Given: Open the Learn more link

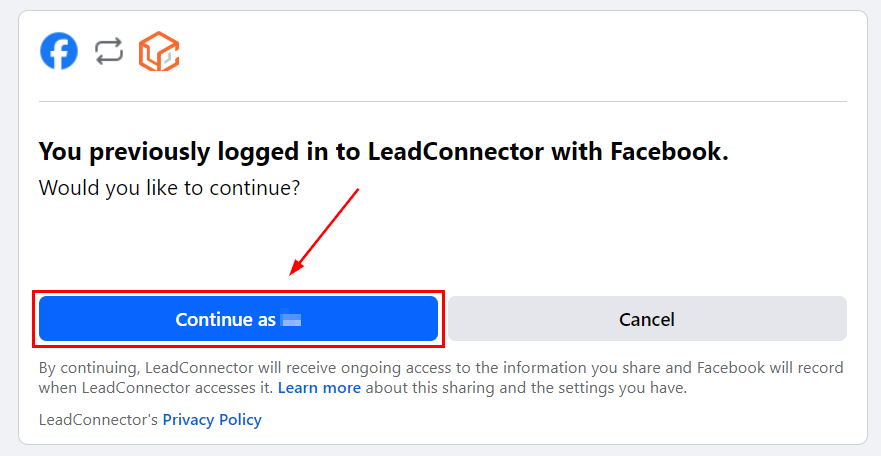Looking at the screenshot, I should 319,387.
